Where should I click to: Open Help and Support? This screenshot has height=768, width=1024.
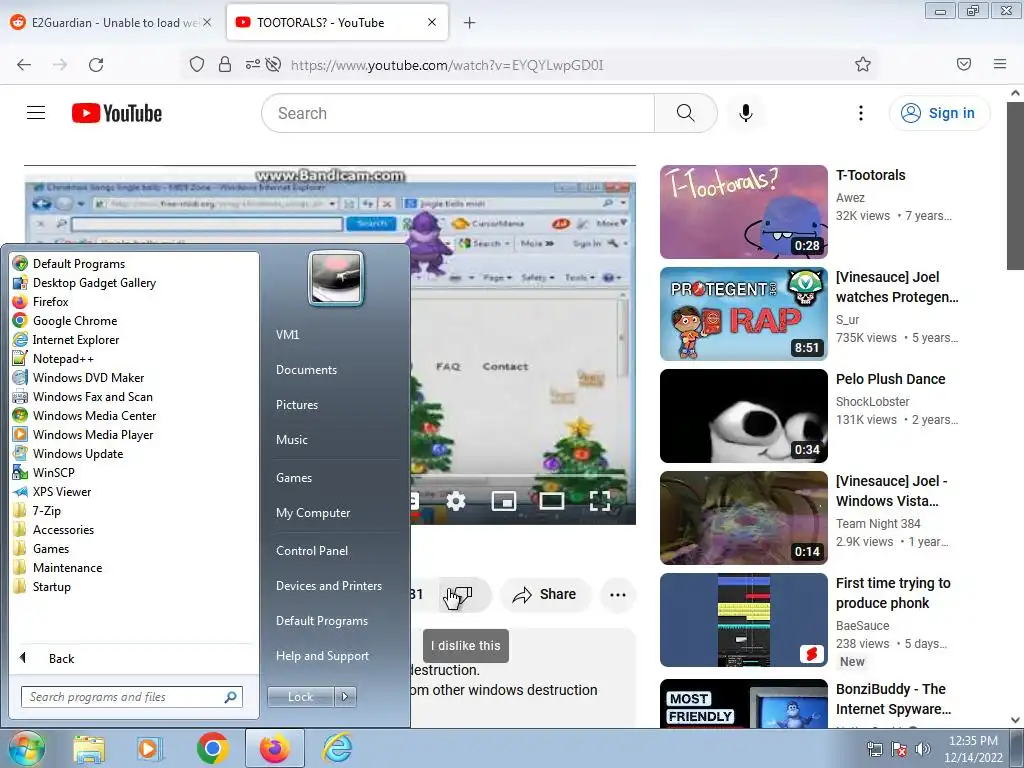[x=323, y=656]
